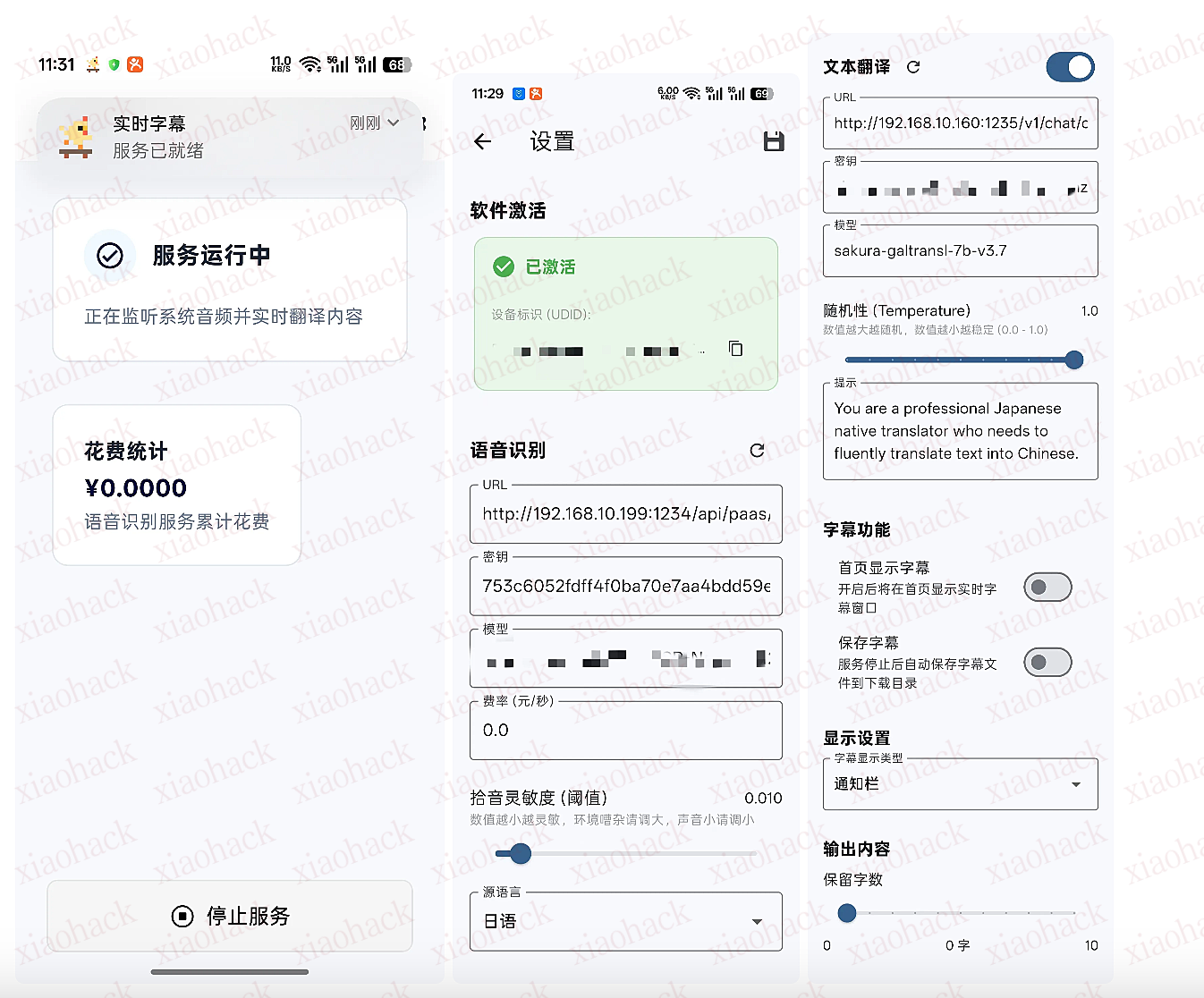Enable the 首页显示字幕 switch

point(1047,588)
